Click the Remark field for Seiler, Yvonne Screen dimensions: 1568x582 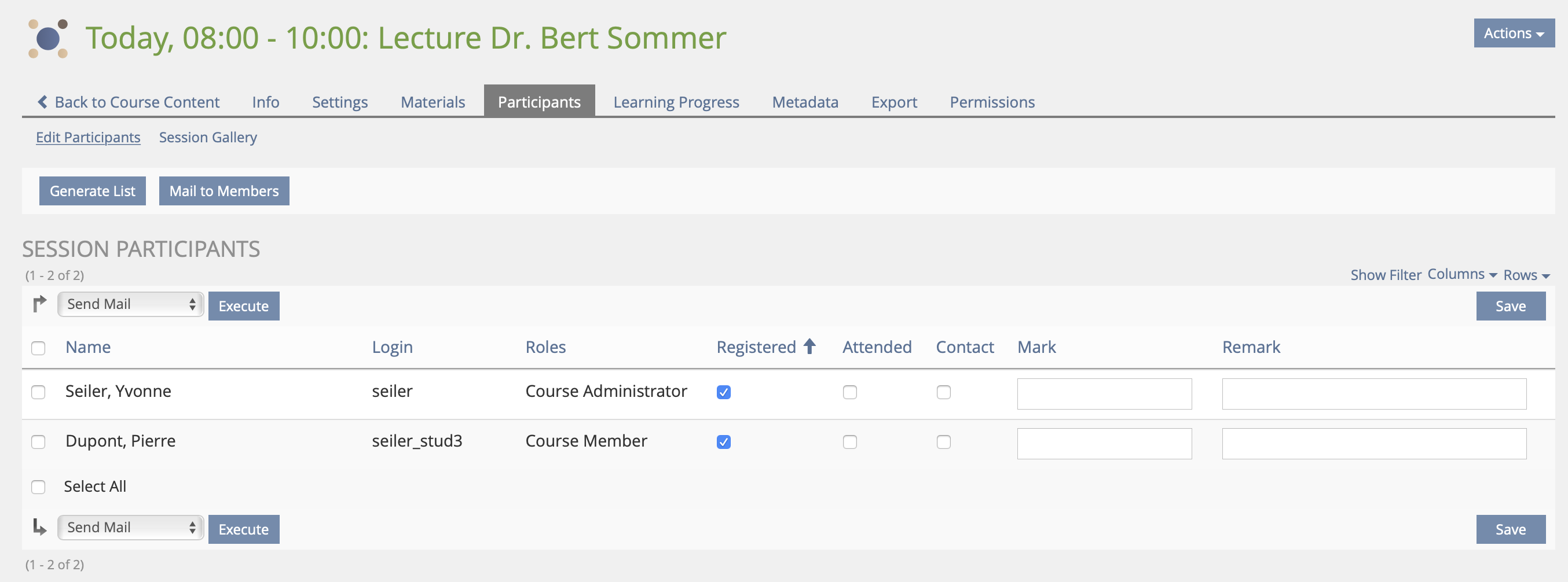[1373, 394]
